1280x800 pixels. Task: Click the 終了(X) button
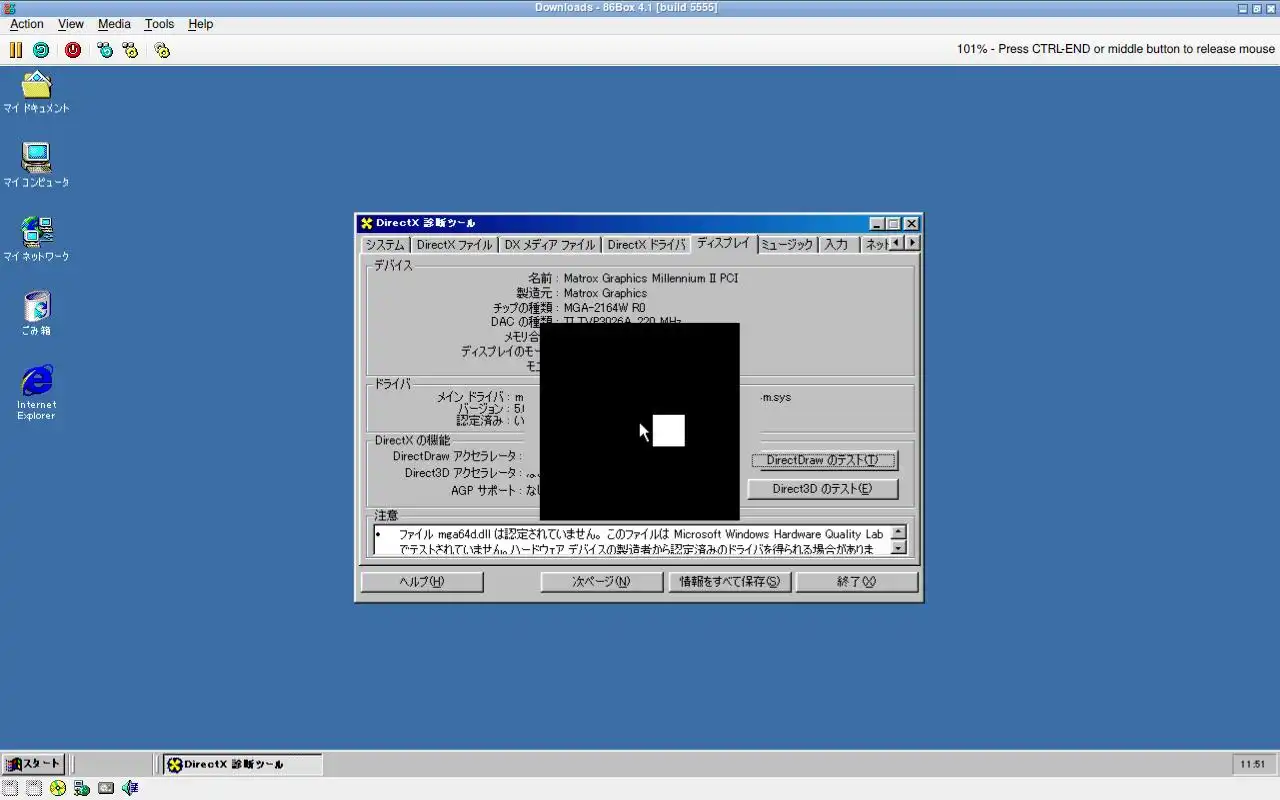(x=857, y=582)
